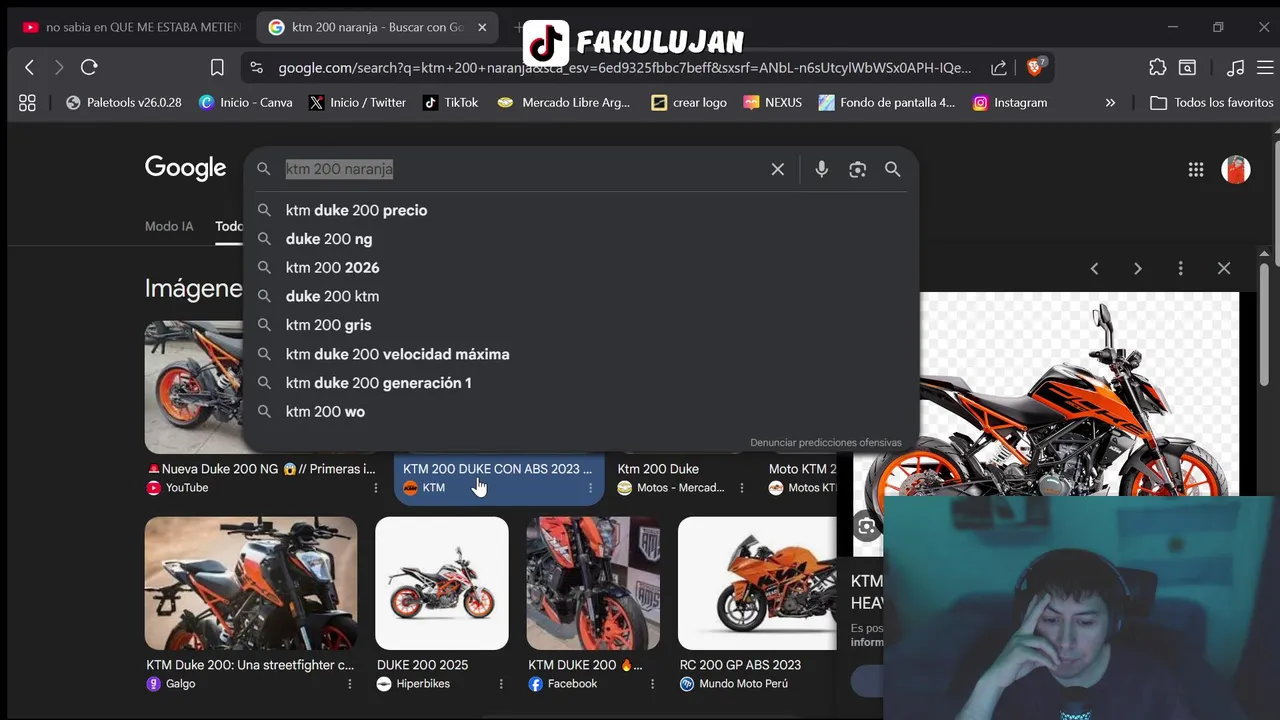The height and width of the screenshot is (720, 1280).
Task: Open Google apps grid icon
Action: 1196,170
